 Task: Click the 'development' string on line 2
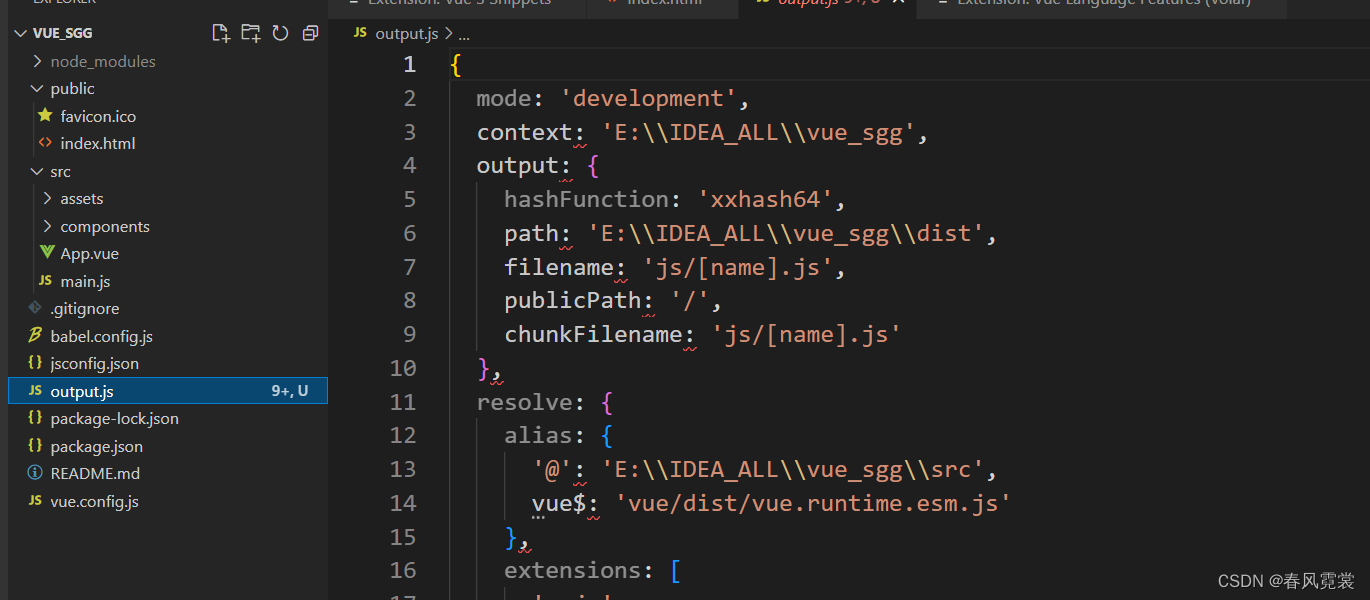pos(648,98)
